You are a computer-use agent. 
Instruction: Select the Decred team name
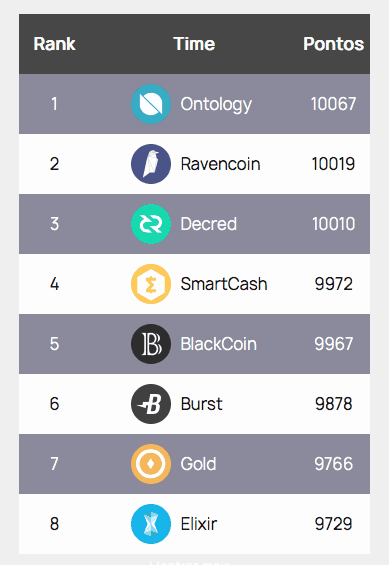tap(209, 224)
